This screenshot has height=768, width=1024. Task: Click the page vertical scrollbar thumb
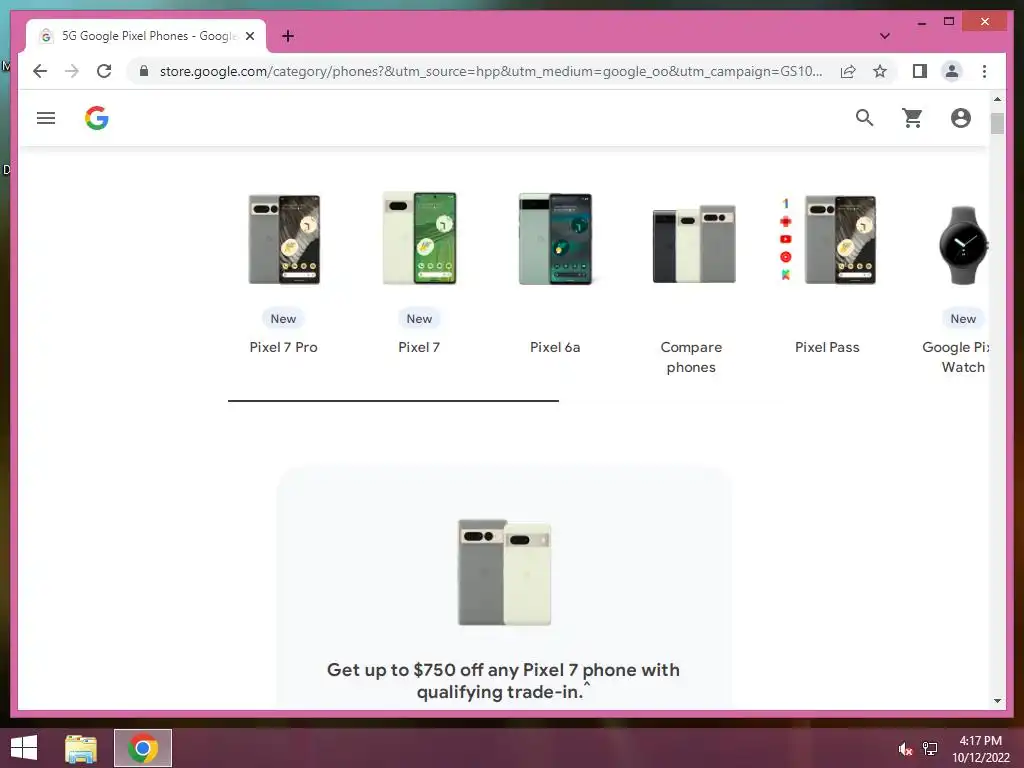point(997,123)
